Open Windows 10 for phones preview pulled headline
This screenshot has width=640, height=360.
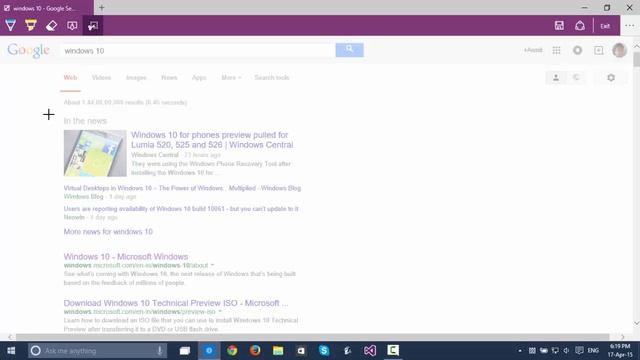pos(212,140)
